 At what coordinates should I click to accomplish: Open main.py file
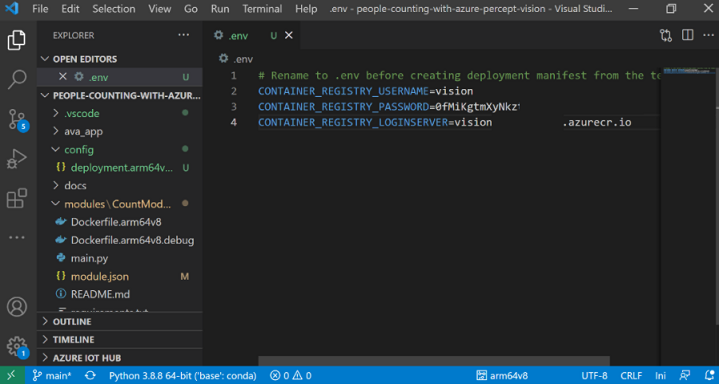pos(120,258)
